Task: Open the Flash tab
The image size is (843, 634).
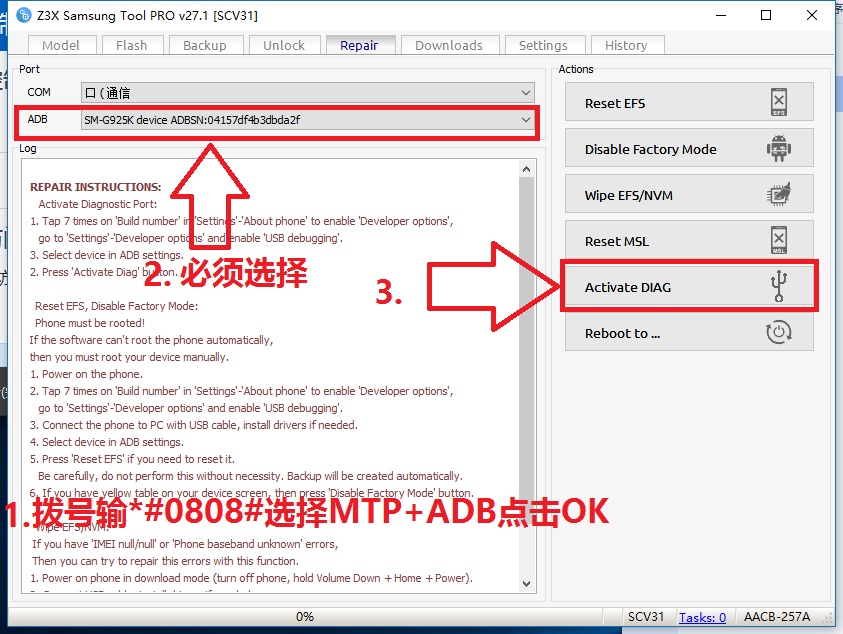Action: (x=132, y=45)
